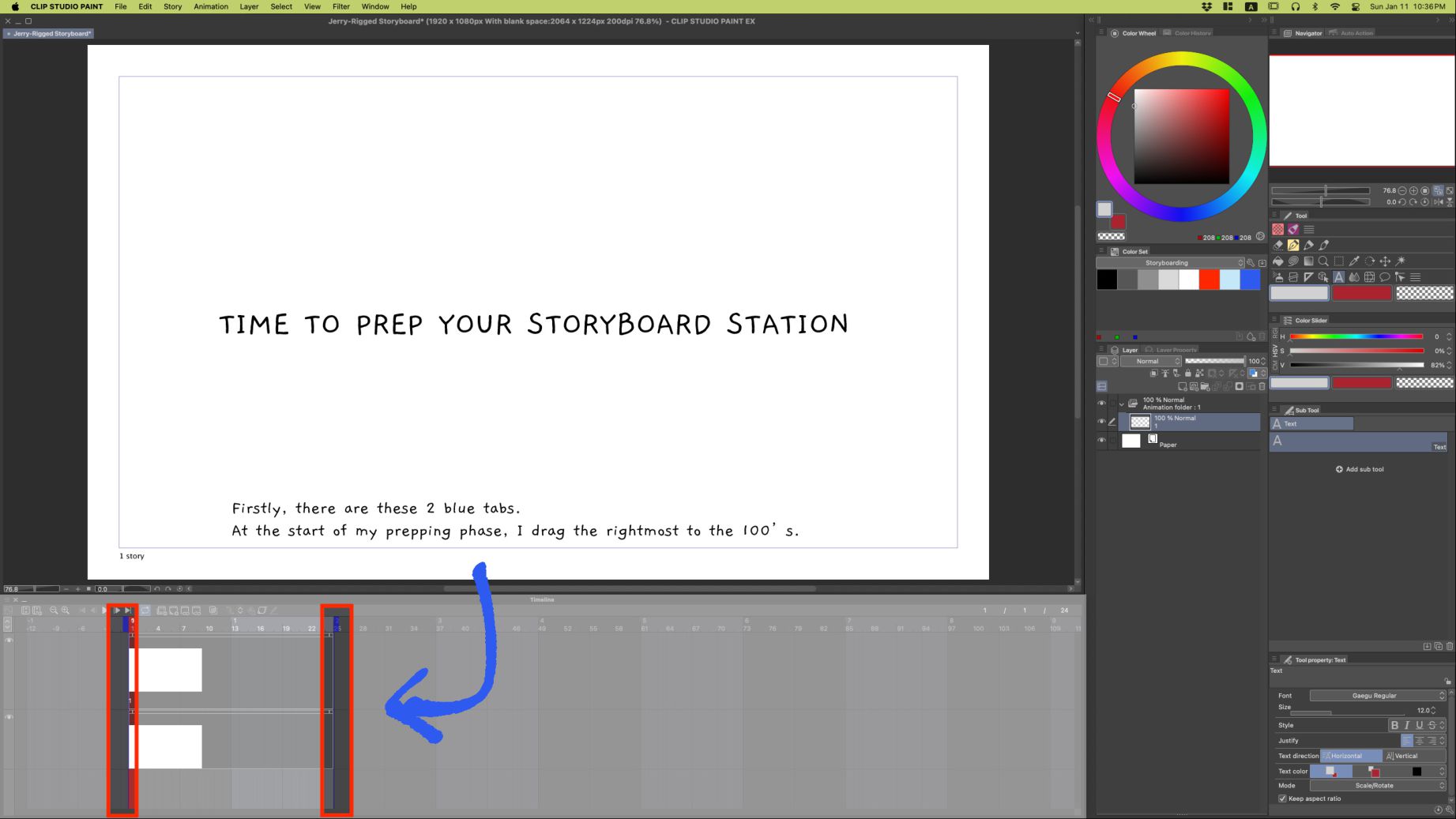The height and width of the screenshot is (819, 1456).
Task: Open the Gaegu Regular font dropdown
Action: [1378, 696]
